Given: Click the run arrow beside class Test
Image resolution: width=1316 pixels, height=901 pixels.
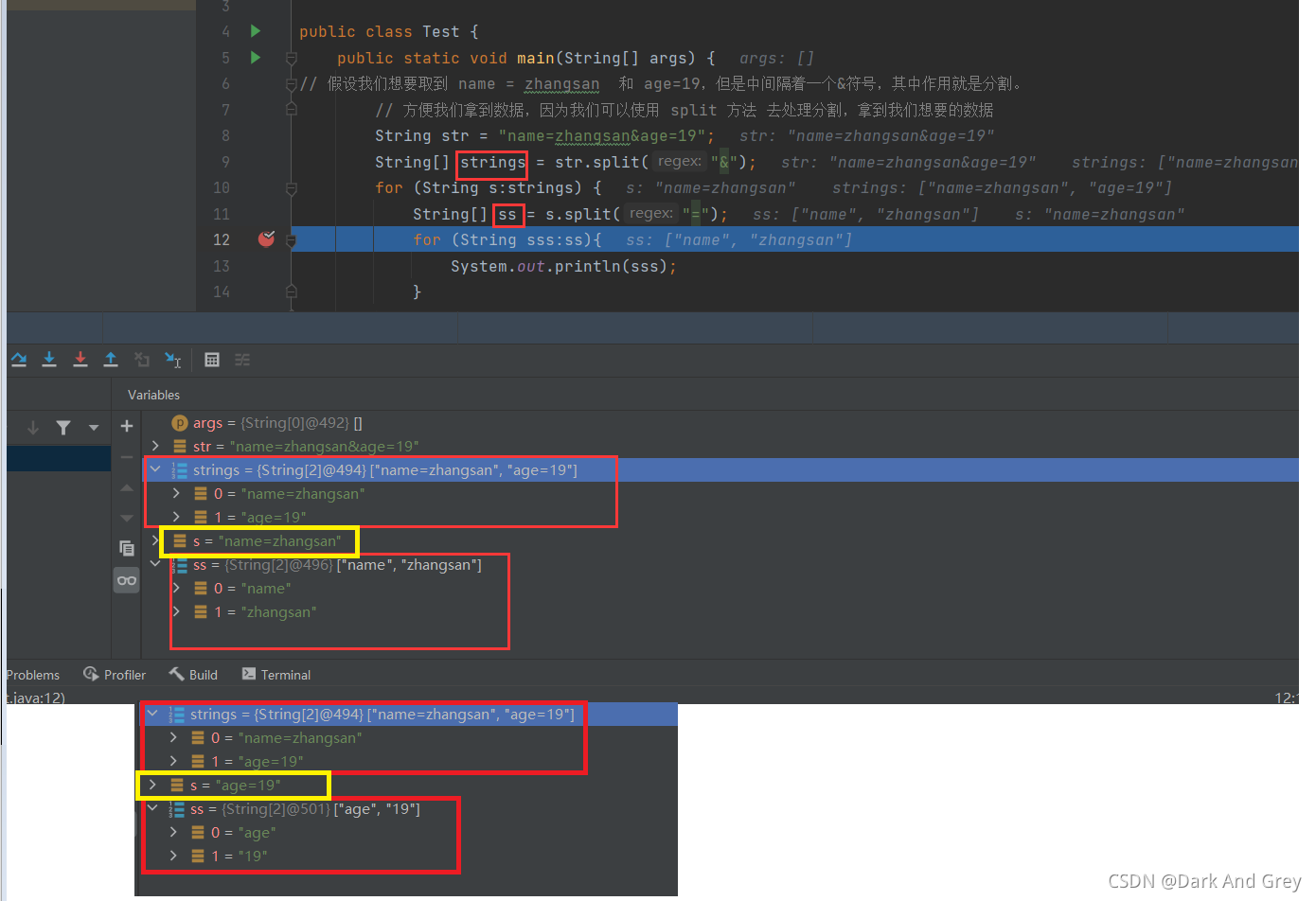Looking at the screenshot, I should coord(256,31).
